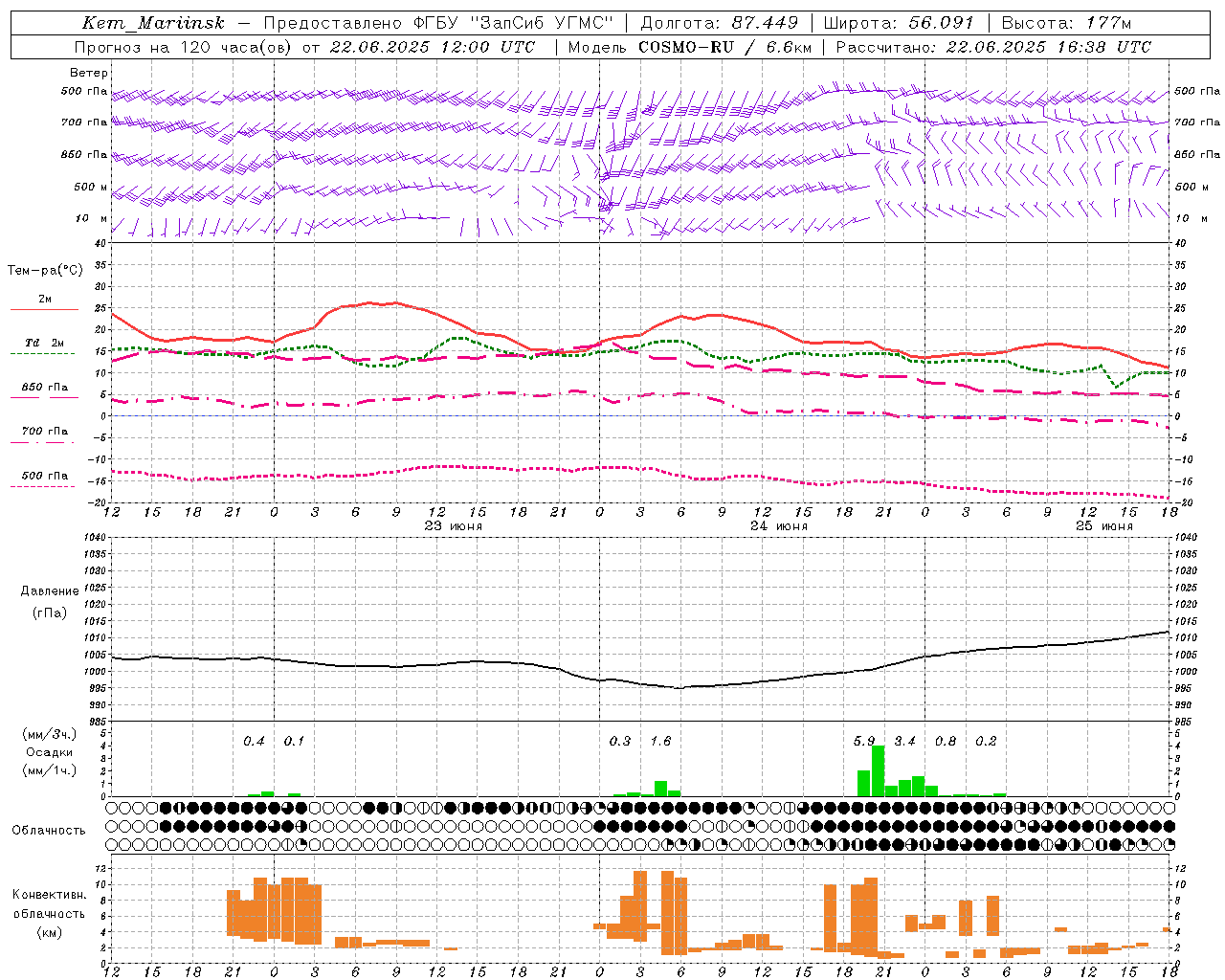Click the 'Осадки' precipitation label

click(x=50, y=752)
